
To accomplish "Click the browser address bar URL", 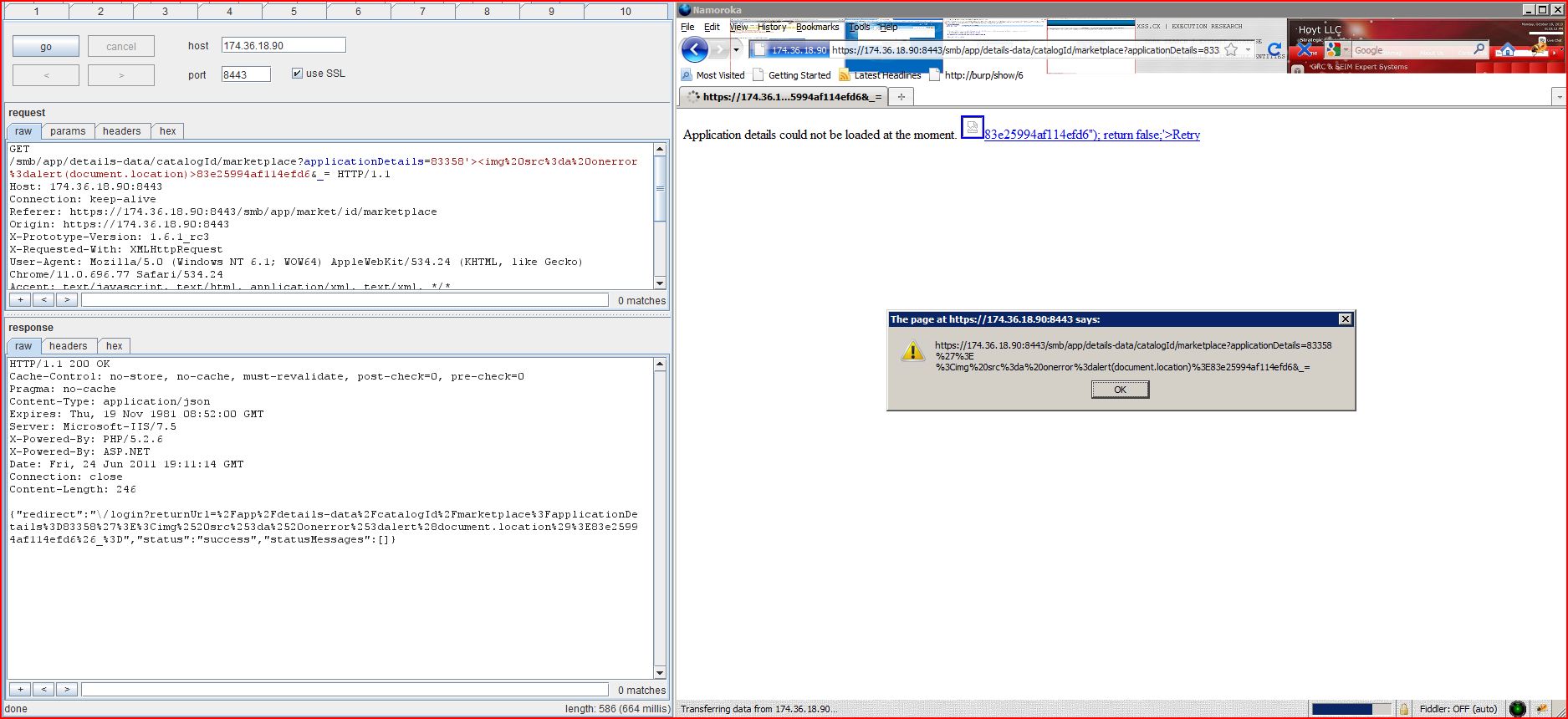I will click(x=1025, y=50).
